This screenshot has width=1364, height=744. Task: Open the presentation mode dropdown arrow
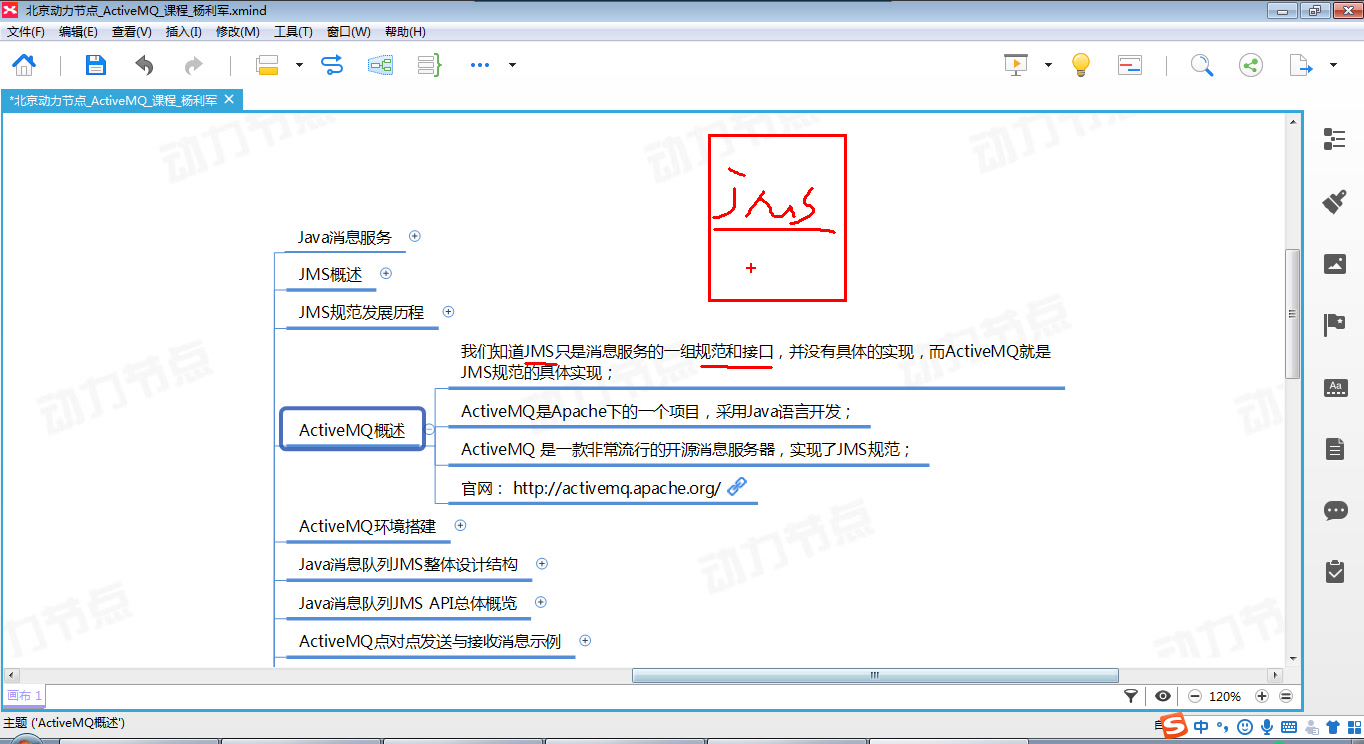click(1048, 65)
